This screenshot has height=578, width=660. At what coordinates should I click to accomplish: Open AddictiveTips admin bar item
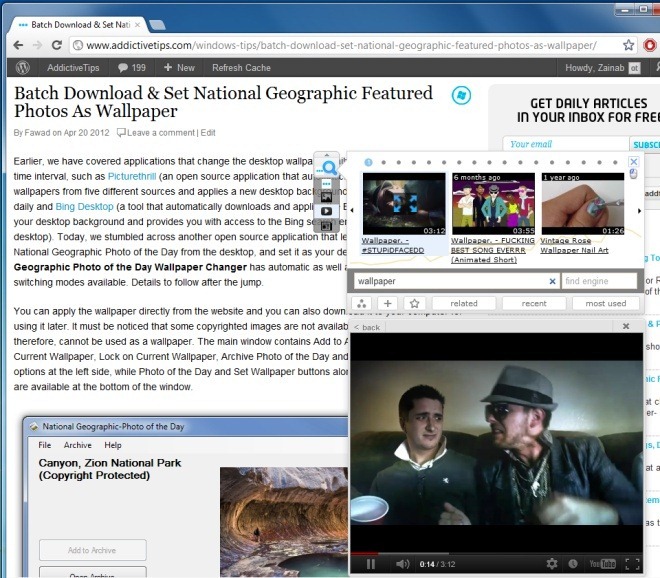coord(73,68)
